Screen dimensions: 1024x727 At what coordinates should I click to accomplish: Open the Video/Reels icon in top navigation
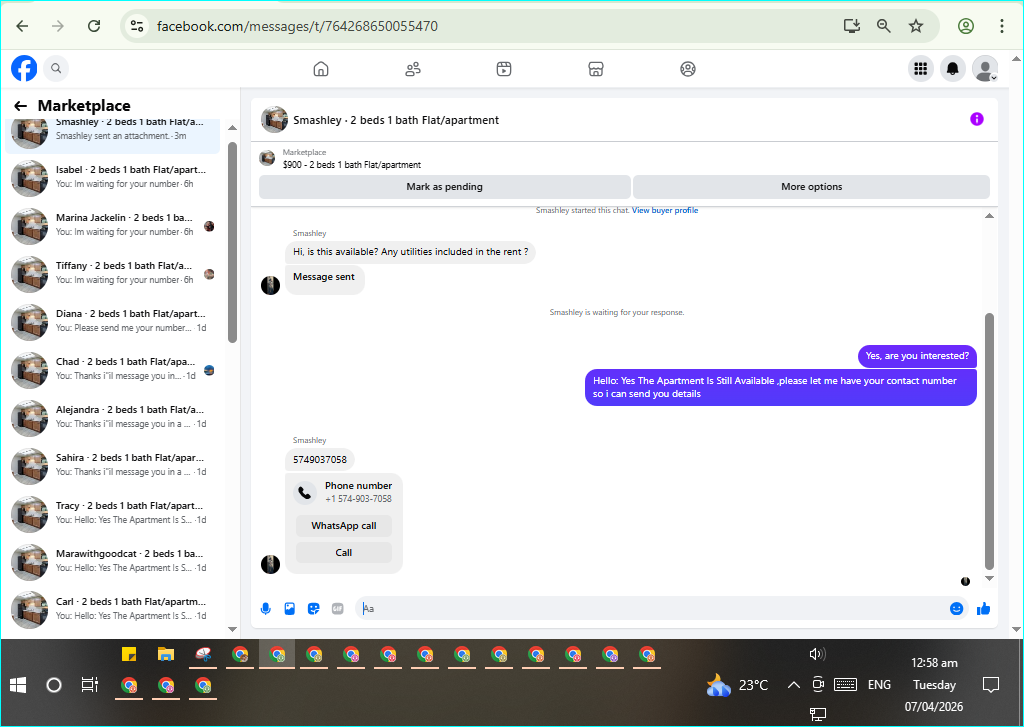[x=504, y=69]
